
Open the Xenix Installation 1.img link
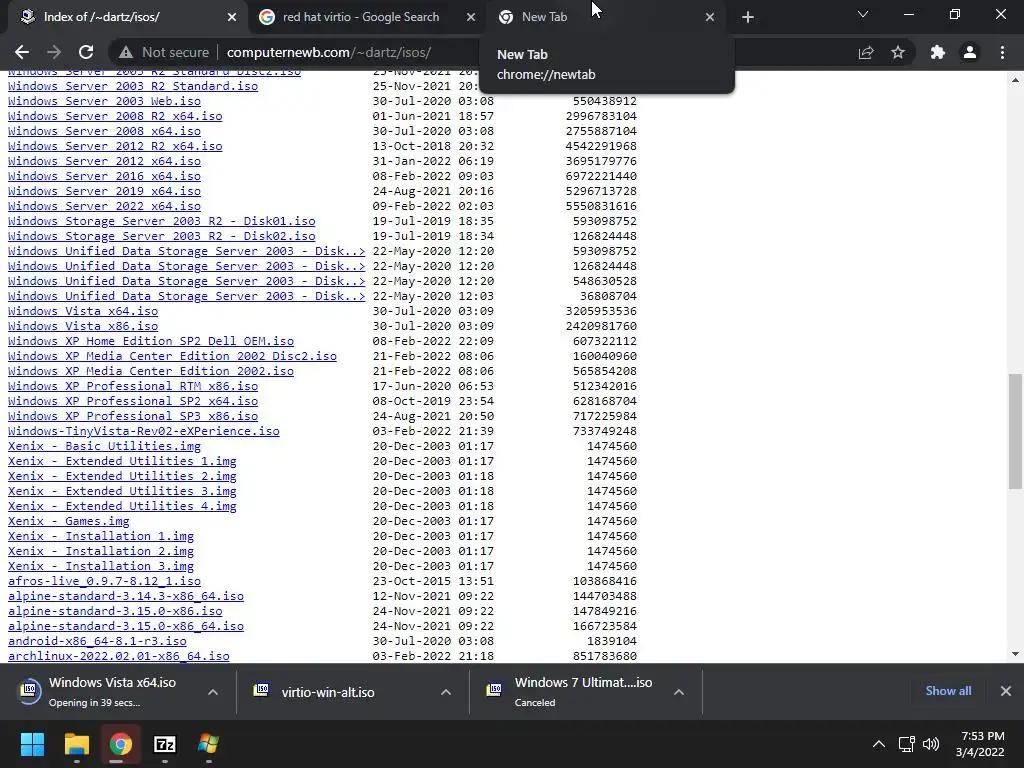(101, 536)
